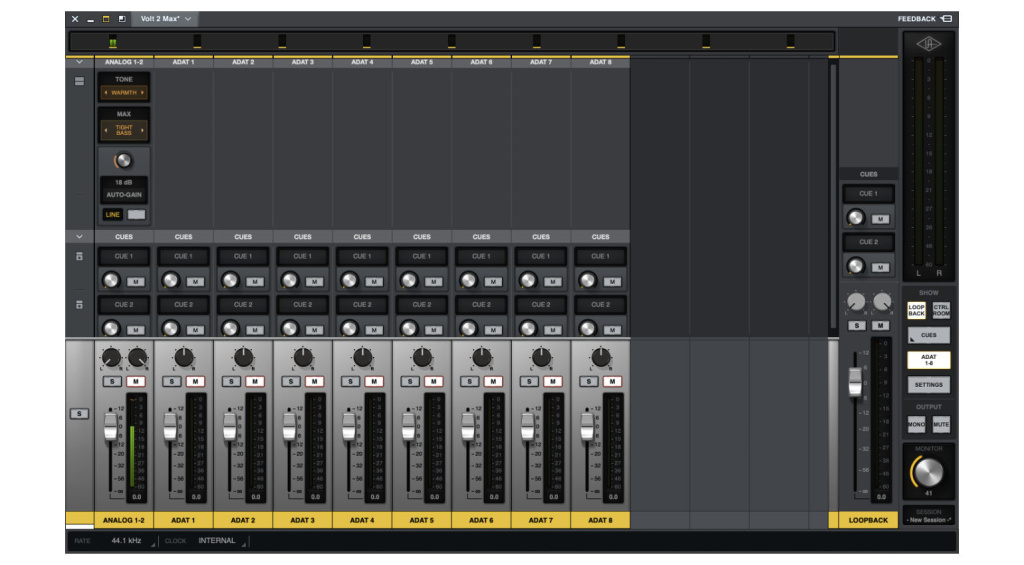Viewport: 1024px width, 565px height.
Task: Click the Cue 2 row icon in left gutter
Action: click(79, 305)
